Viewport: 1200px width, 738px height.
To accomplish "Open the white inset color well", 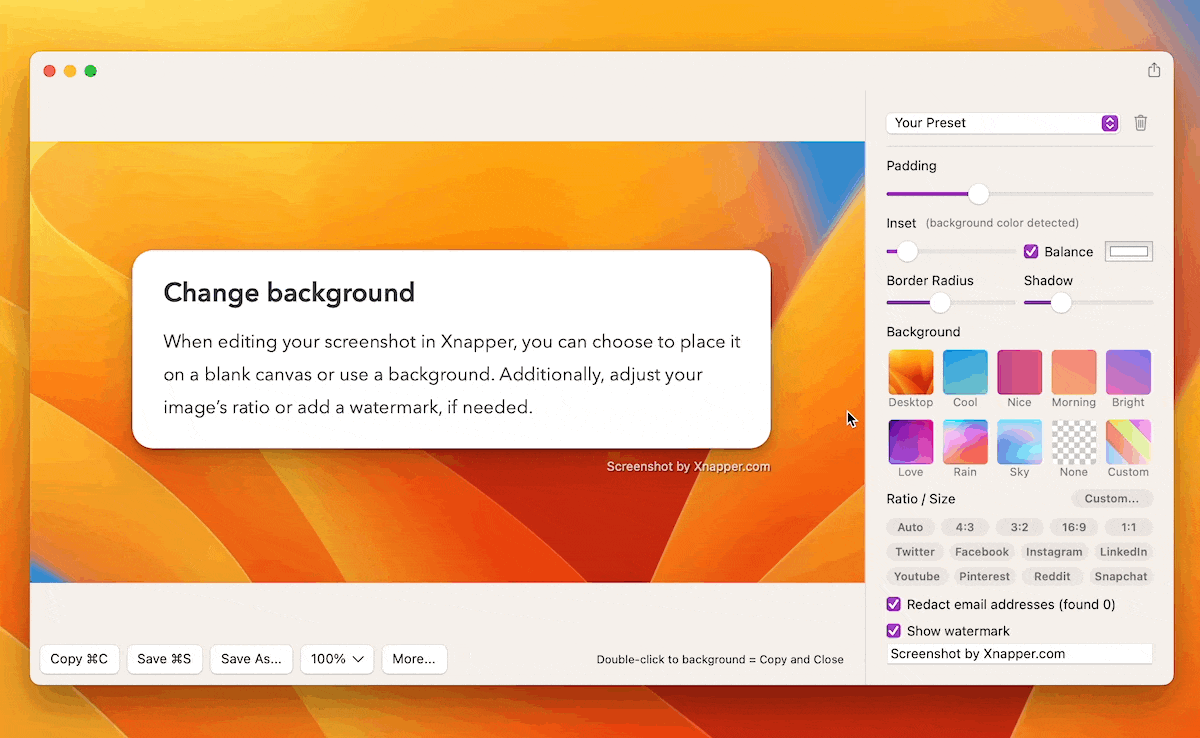I will (1129, 251).
